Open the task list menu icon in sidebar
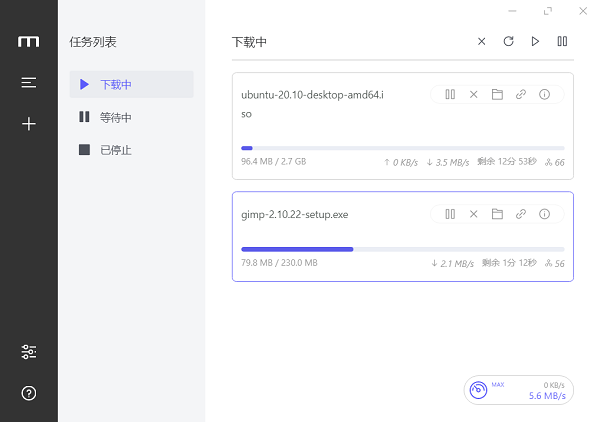The height and width of the screenshot is (422, 600). click(x=29, y=82)
